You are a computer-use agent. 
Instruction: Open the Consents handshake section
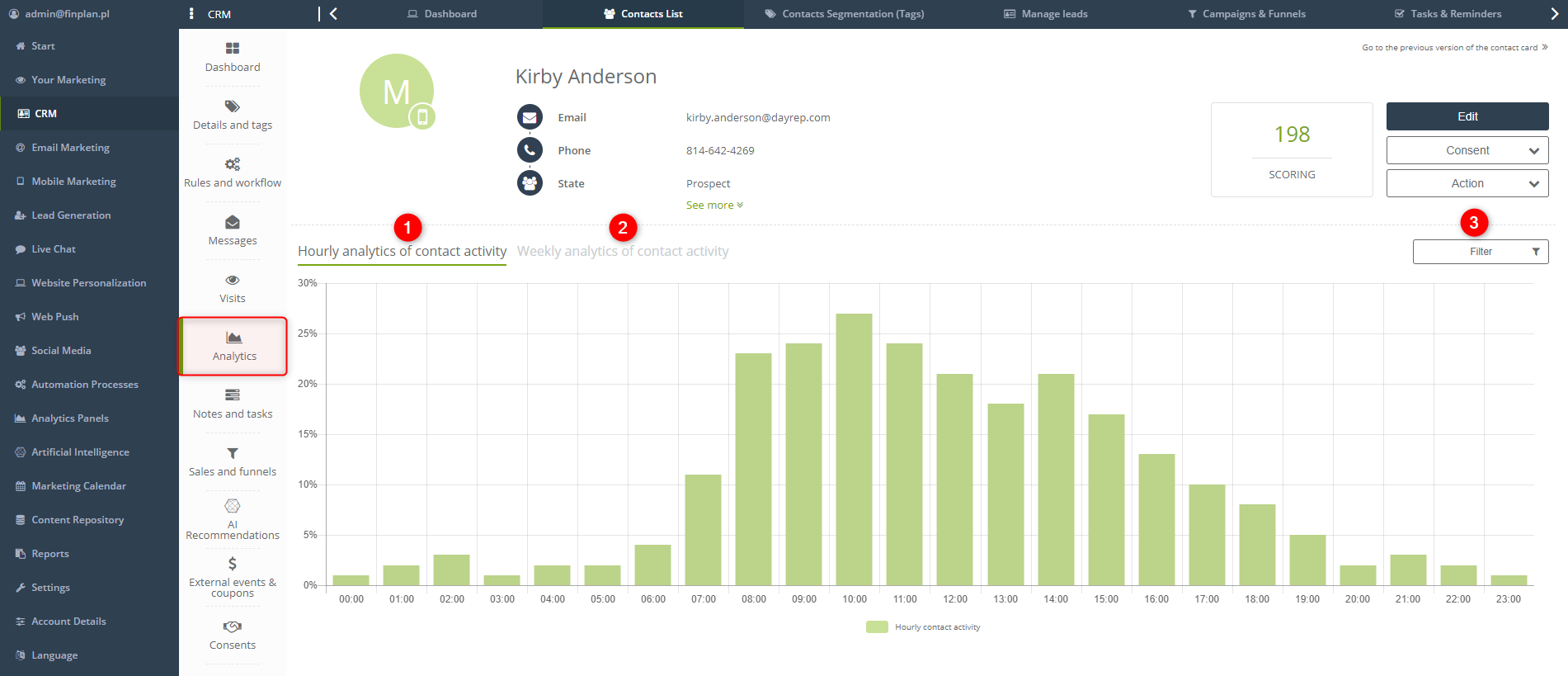tap(233, 636)
